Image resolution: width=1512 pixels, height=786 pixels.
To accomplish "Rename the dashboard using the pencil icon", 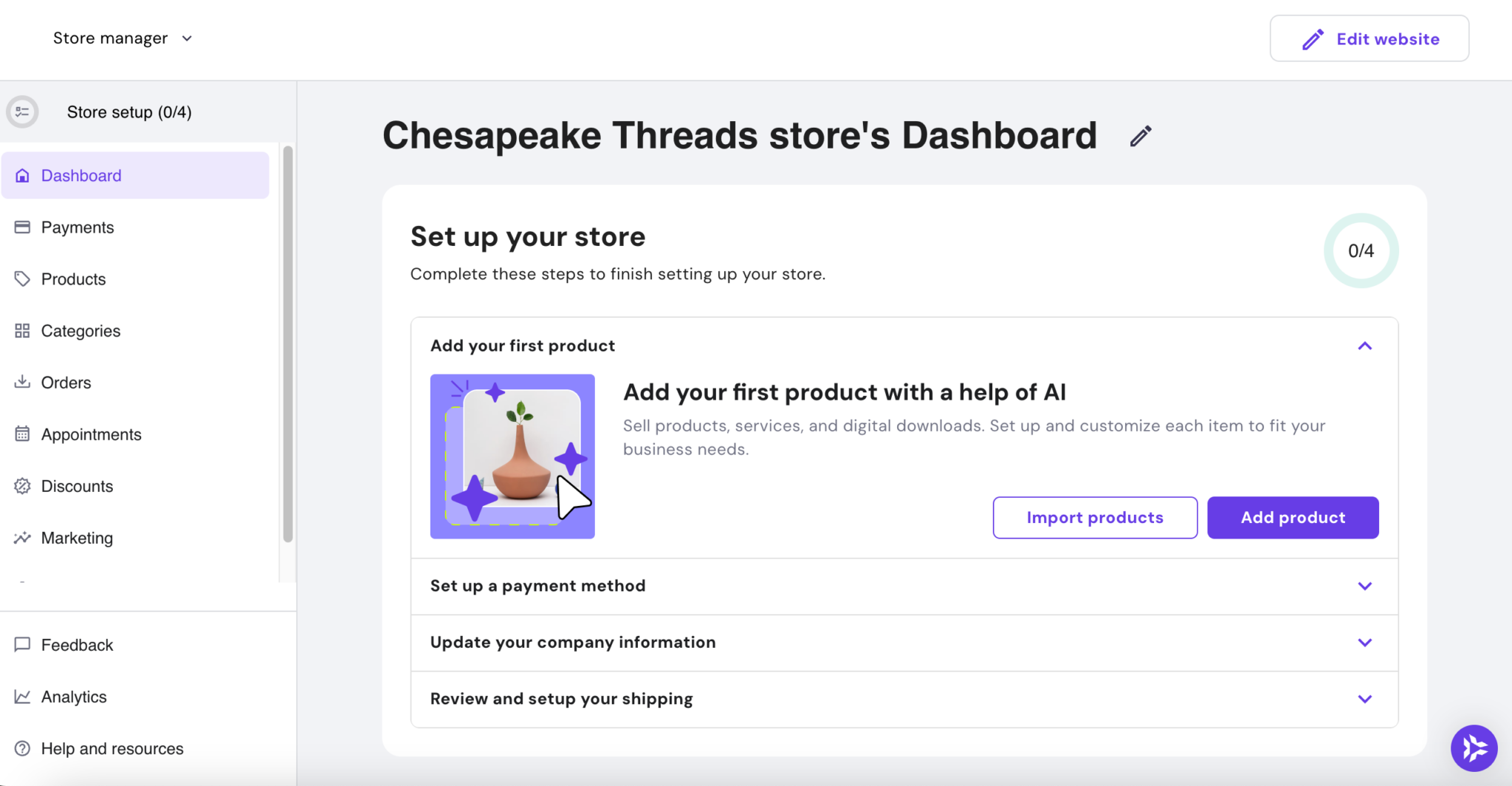I will 1139,135.
